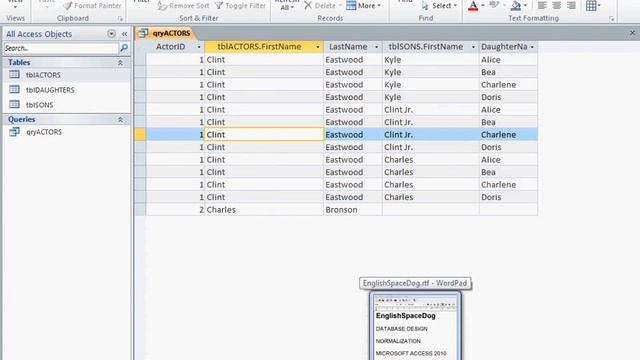Open tblACTORS.FirstName column filter dropdown
This screenshot has width=640, height=360.
click(318, 47)
